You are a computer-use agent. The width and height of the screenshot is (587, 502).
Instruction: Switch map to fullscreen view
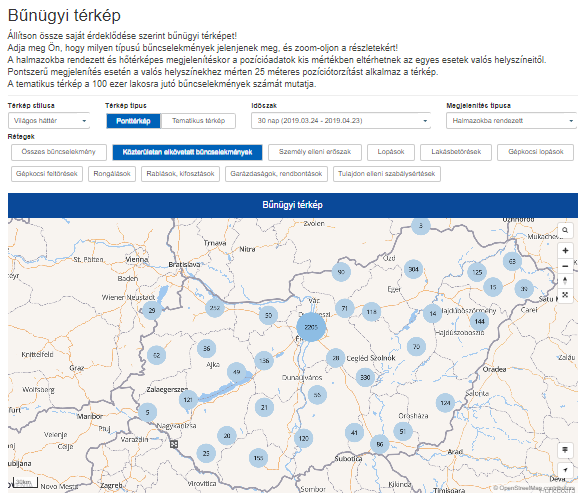tap(565, 295)
